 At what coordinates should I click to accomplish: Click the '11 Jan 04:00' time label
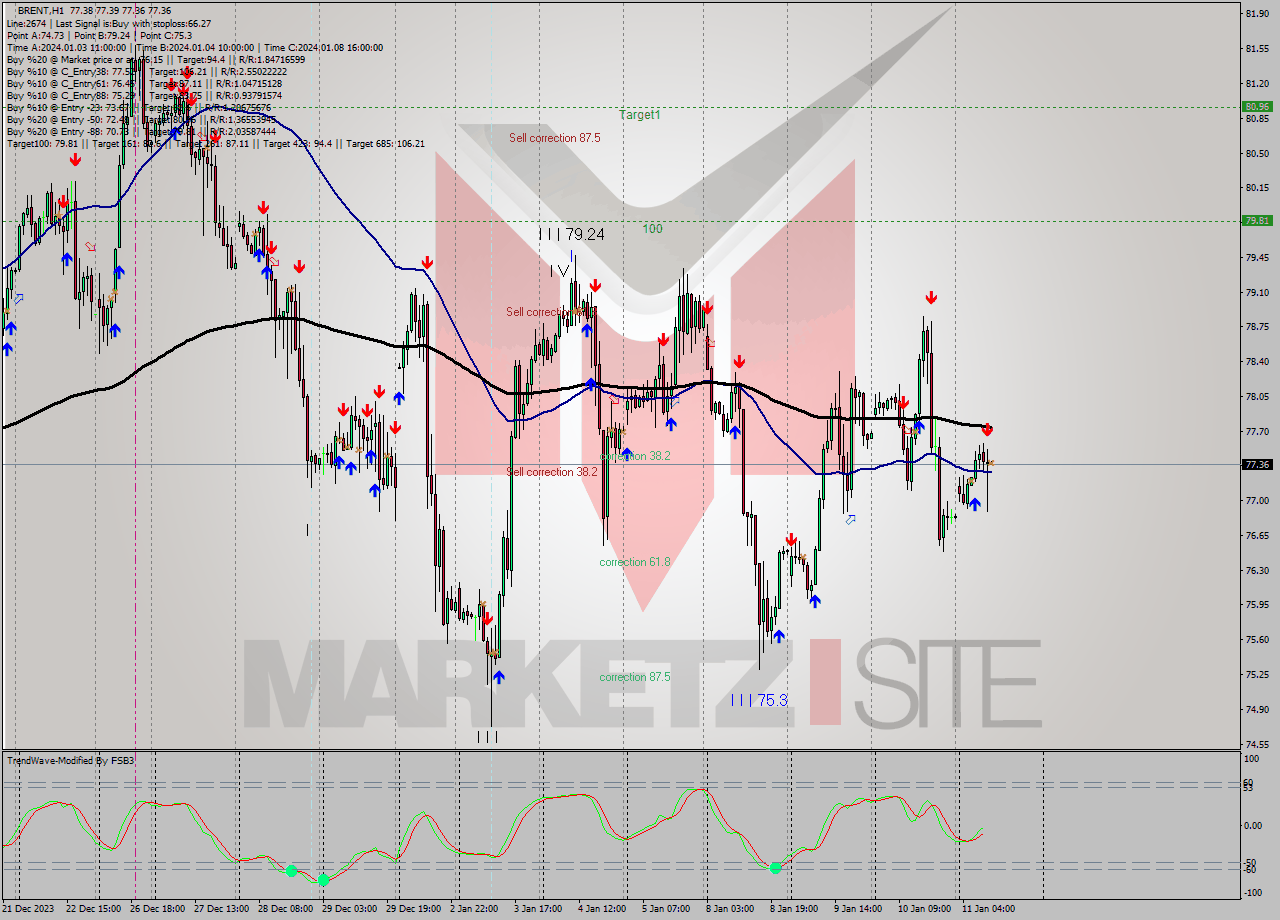pyautogui.click(x=988, y=909)
